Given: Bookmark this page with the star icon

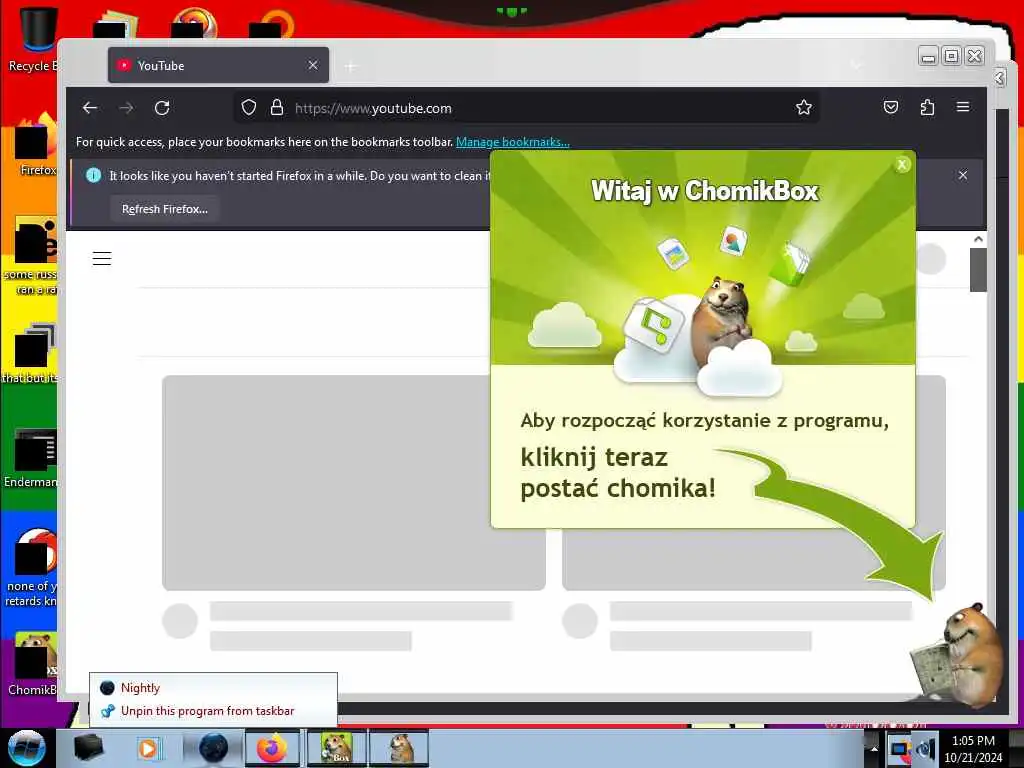Looking at the screenshot, I should pos(804,107).
